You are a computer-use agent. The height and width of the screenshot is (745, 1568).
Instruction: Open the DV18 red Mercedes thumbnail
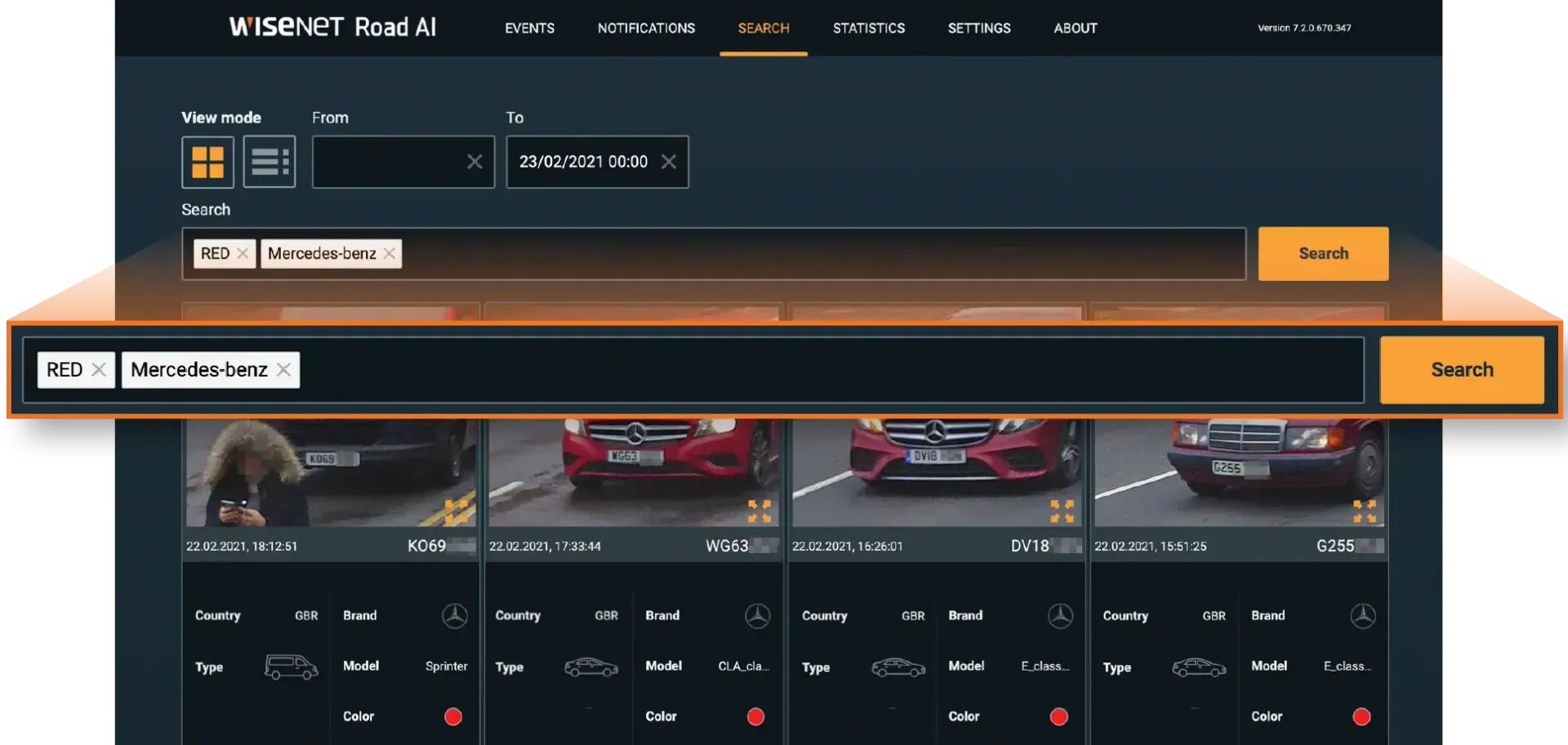[937, 472]
